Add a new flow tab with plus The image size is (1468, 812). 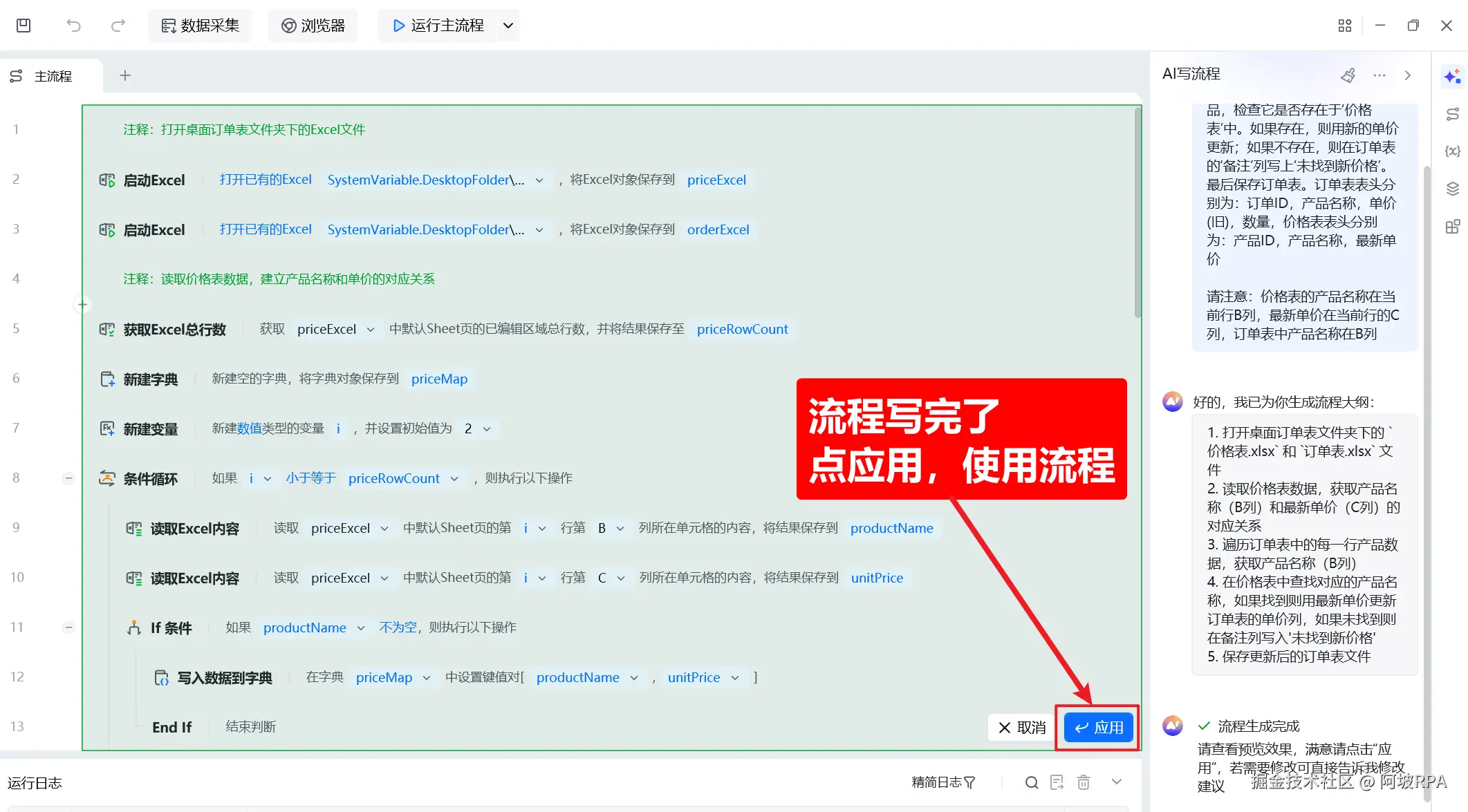(x=125, y=75)
